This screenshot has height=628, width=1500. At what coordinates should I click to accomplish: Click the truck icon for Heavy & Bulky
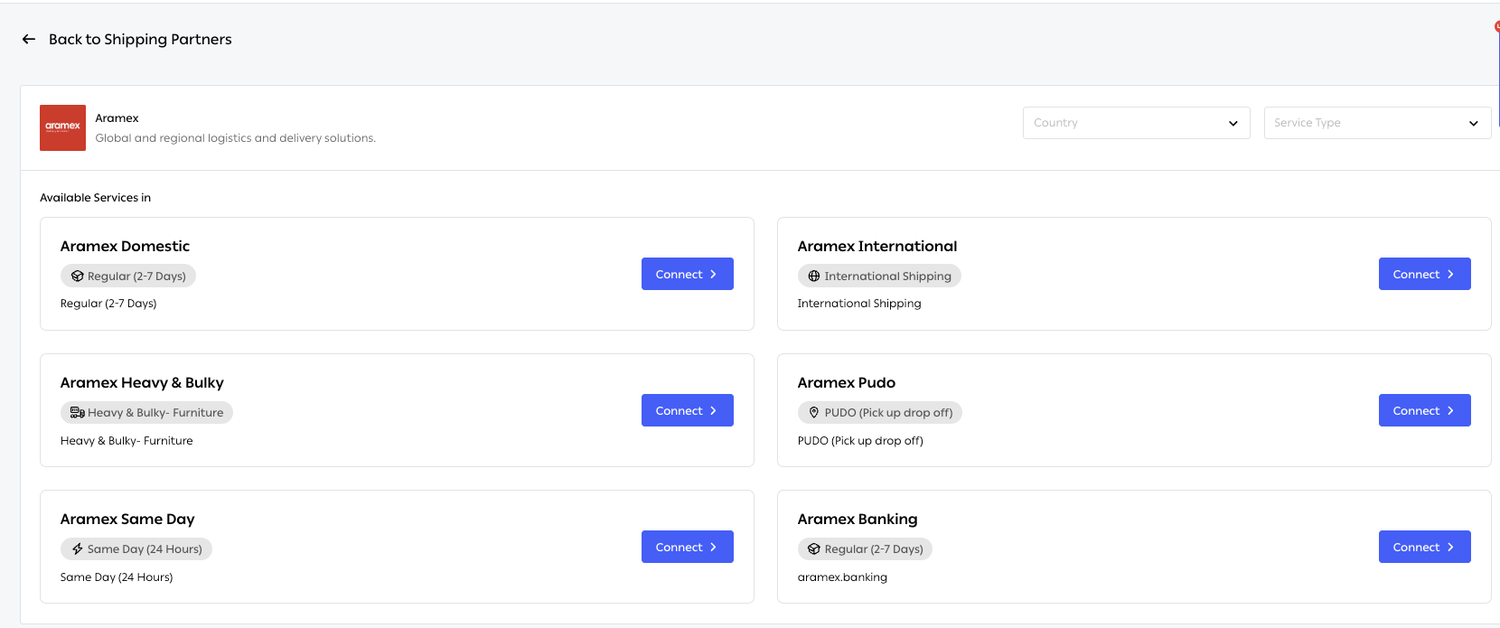[x=77, y=412]
